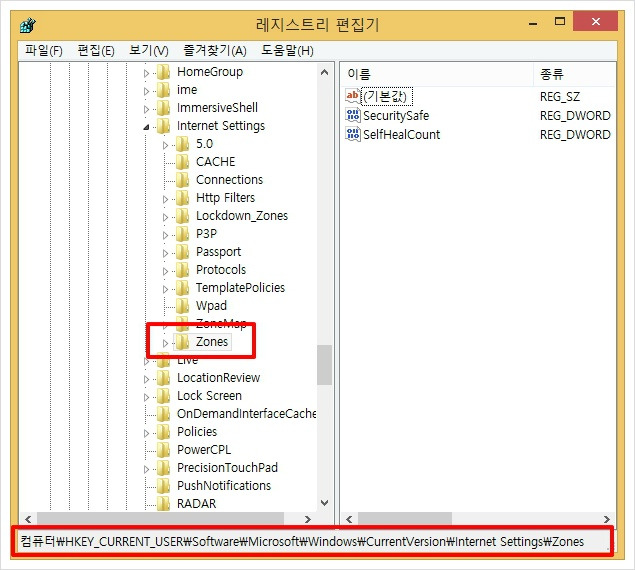Click the (기본값) string value icon
Screen dimensions: 635x570
352,96
